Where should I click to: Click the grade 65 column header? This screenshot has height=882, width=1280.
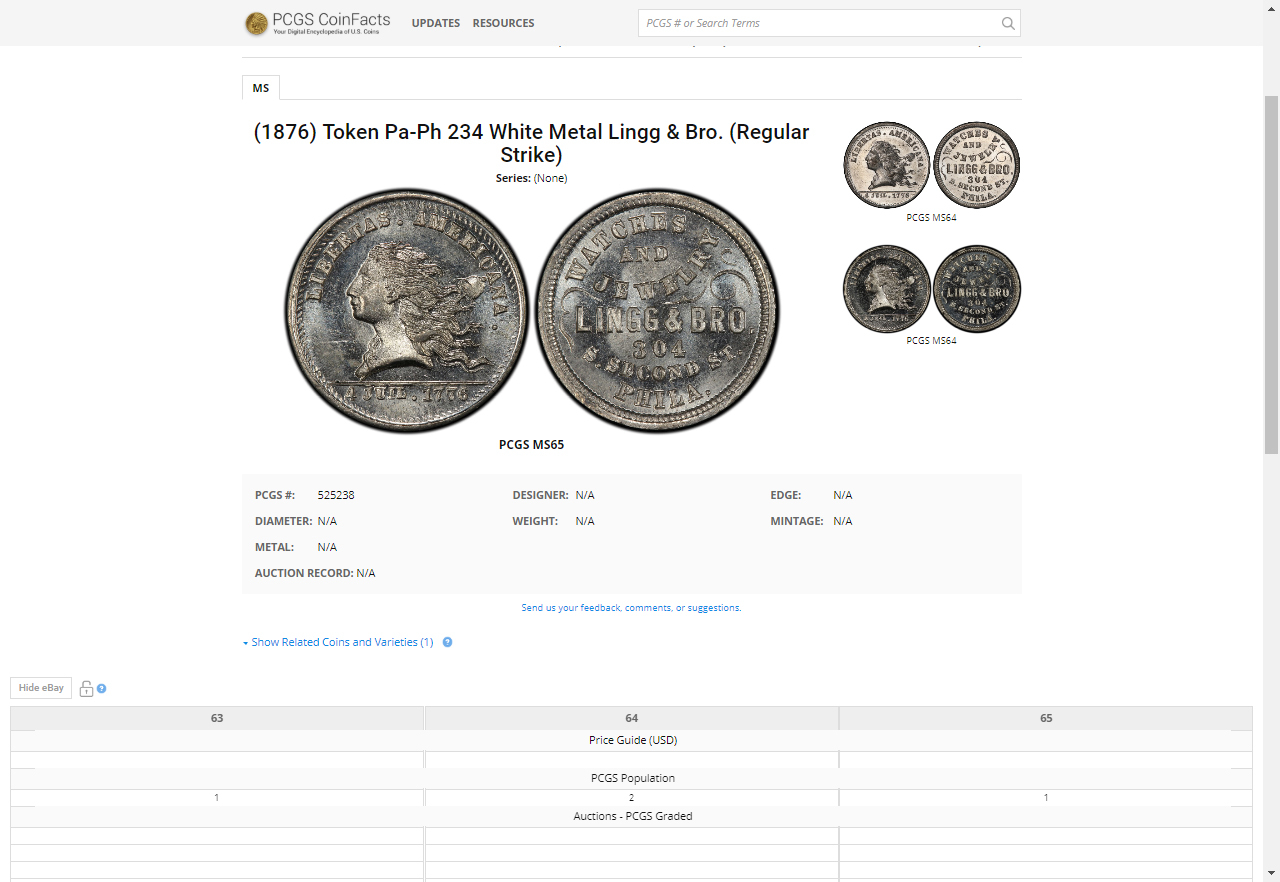pos(1046,718)
